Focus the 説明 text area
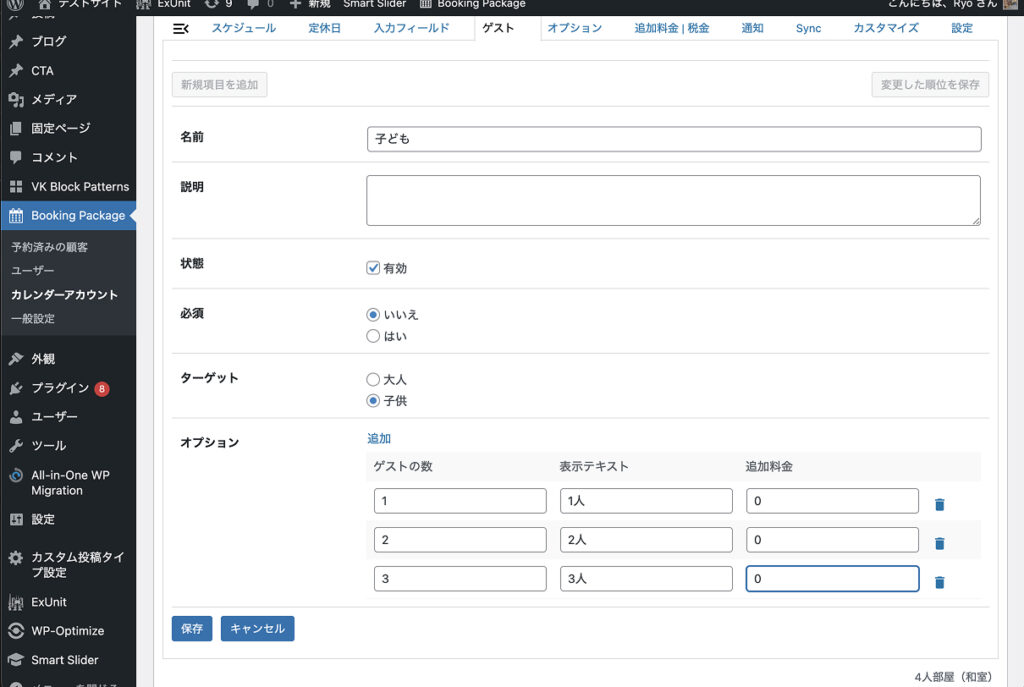 [x=673, y=200]
